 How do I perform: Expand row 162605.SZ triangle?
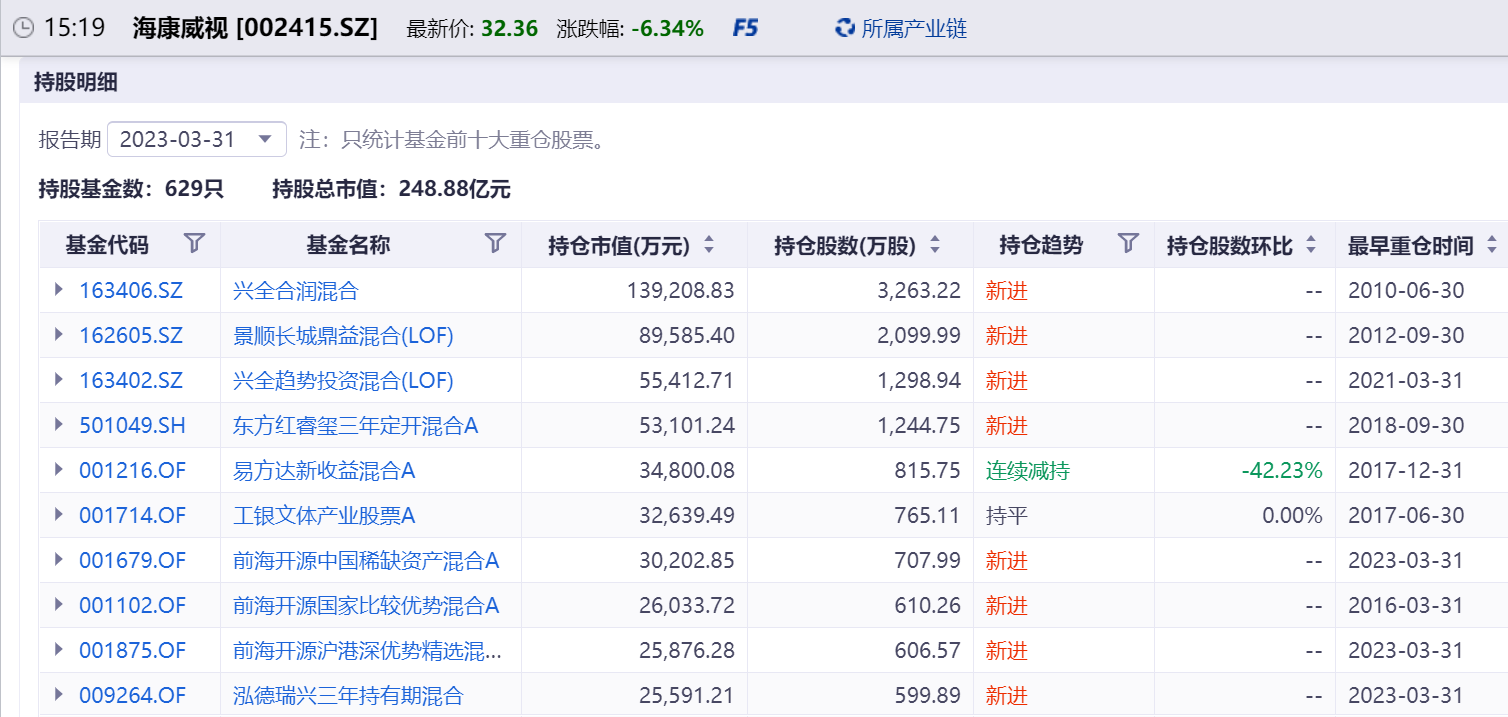59,335
